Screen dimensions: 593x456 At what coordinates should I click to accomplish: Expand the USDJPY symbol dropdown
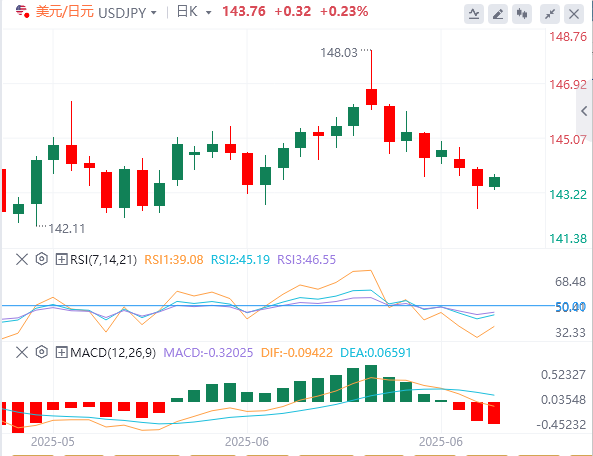(154, 13)
